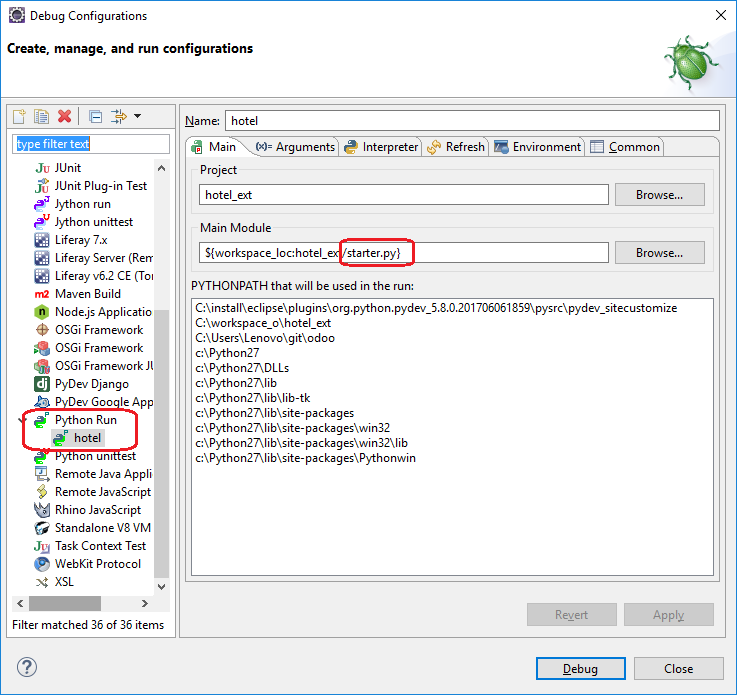Select the hotel configuration under Python Run
The width and height of the screenshot is (737, 695).
point(87,438)
